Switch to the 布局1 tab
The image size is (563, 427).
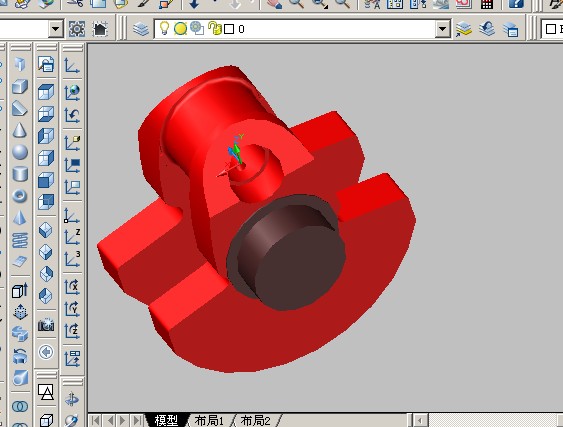click(x=209, y=420)
